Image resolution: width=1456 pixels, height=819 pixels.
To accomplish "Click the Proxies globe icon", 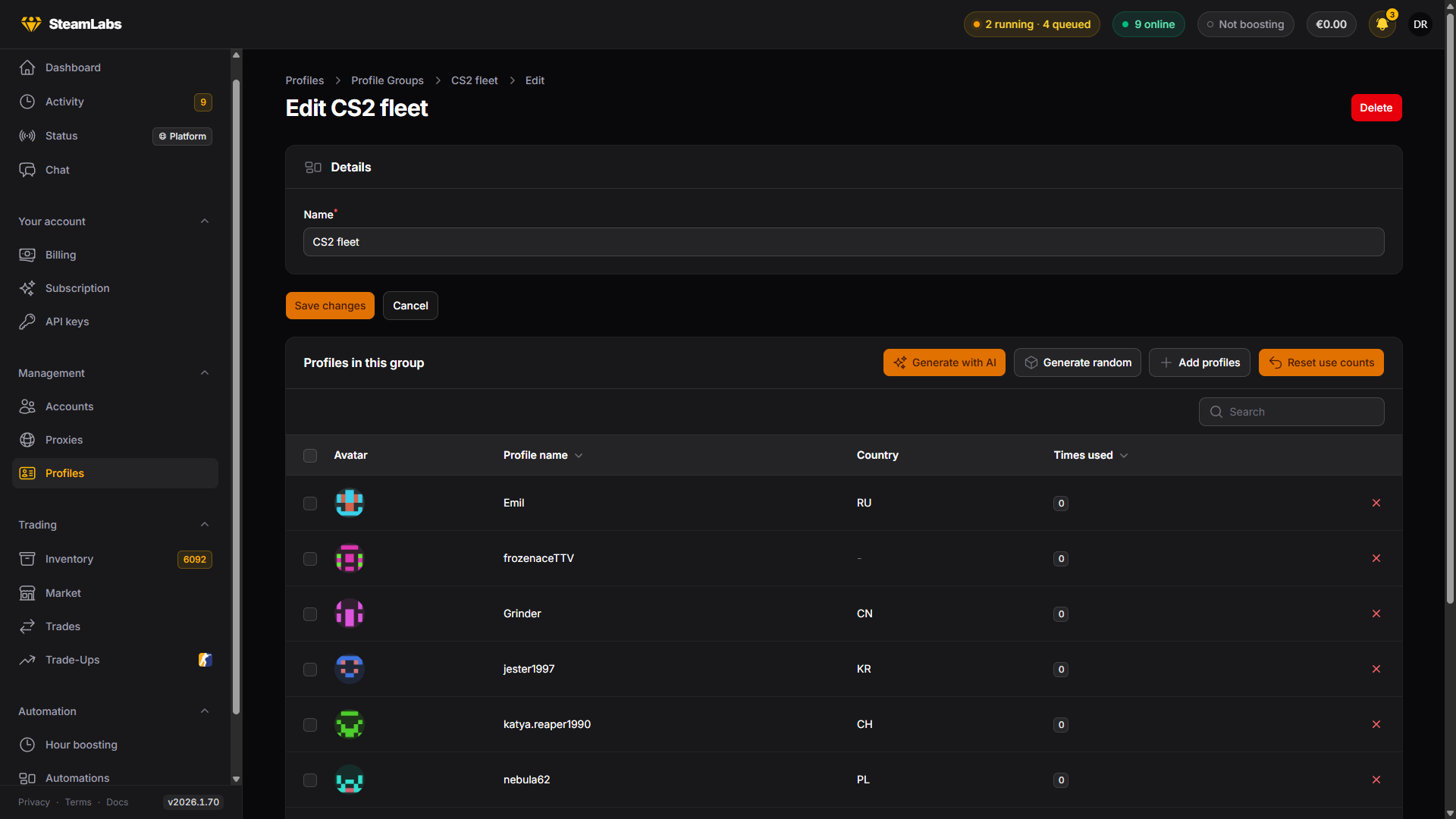I will pyautogui.click(x=27, y=440).
